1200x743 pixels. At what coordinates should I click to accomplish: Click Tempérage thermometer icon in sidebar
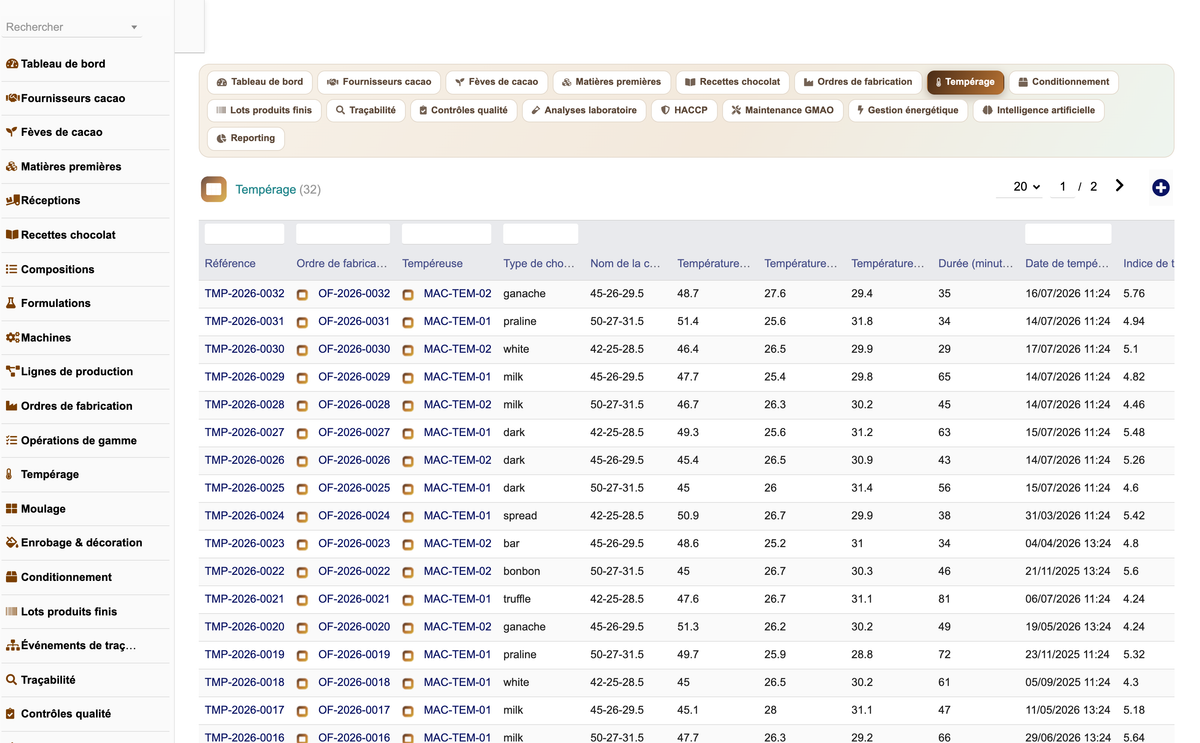[x=10, y=474]
